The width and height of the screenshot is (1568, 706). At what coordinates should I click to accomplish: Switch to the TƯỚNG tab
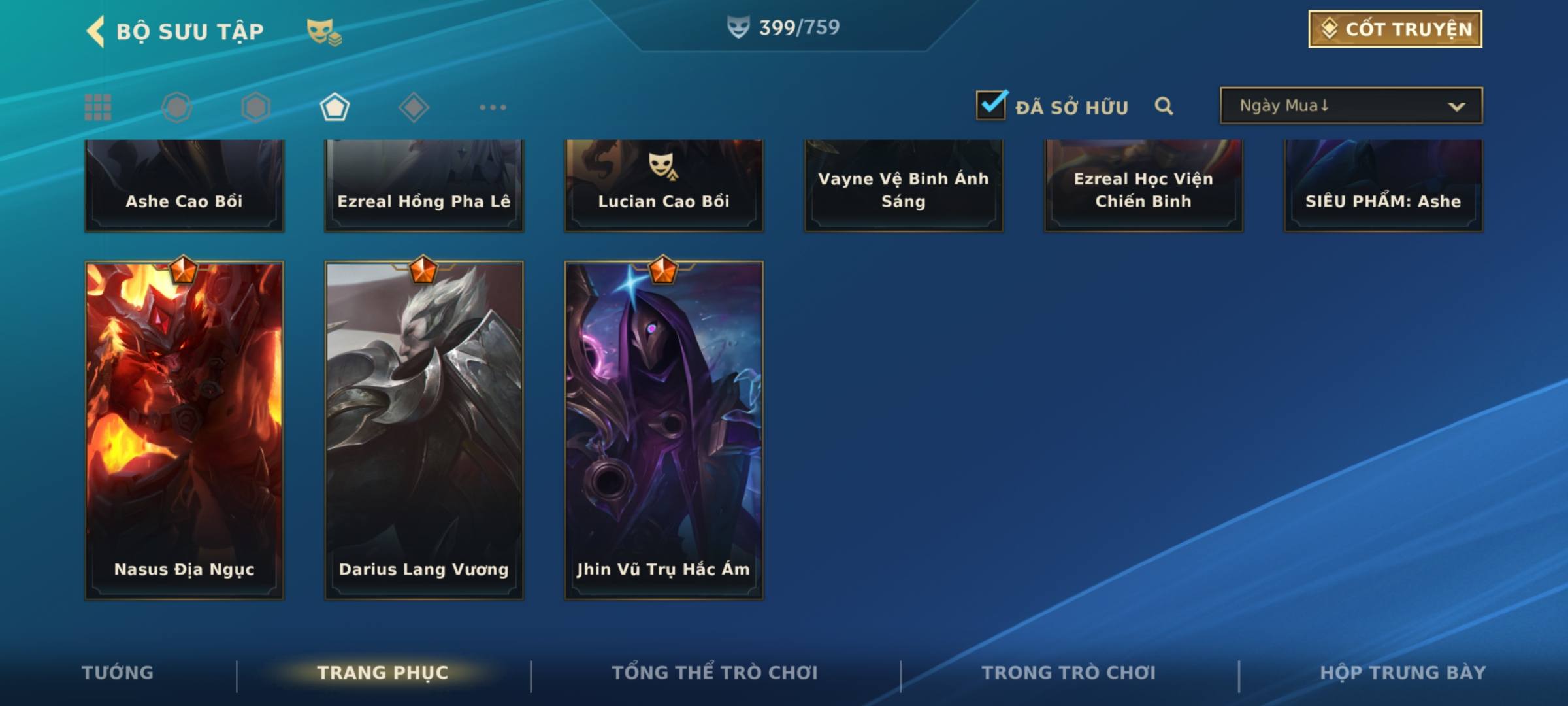pyautogui.click(x=118, y=673)
